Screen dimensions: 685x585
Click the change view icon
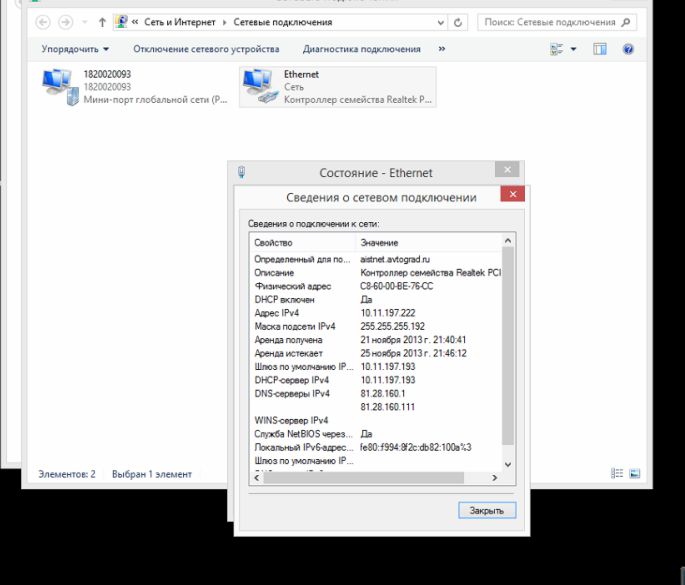click(557, 49)
